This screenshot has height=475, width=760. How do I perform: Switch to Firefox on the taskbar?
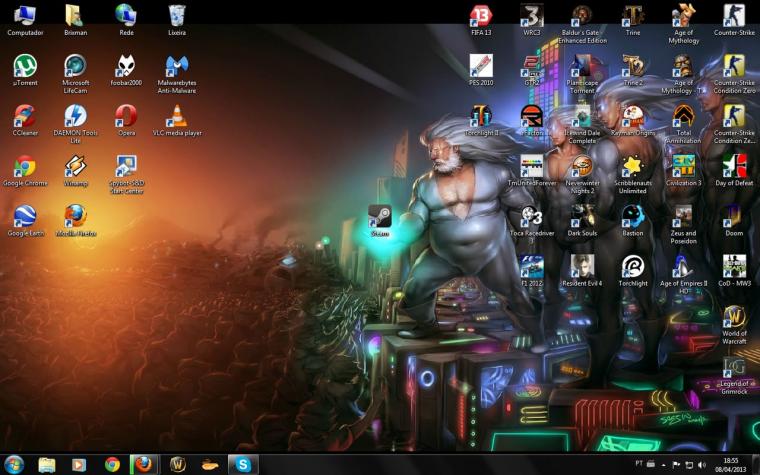pyautogui.click(x=143, y=465)
